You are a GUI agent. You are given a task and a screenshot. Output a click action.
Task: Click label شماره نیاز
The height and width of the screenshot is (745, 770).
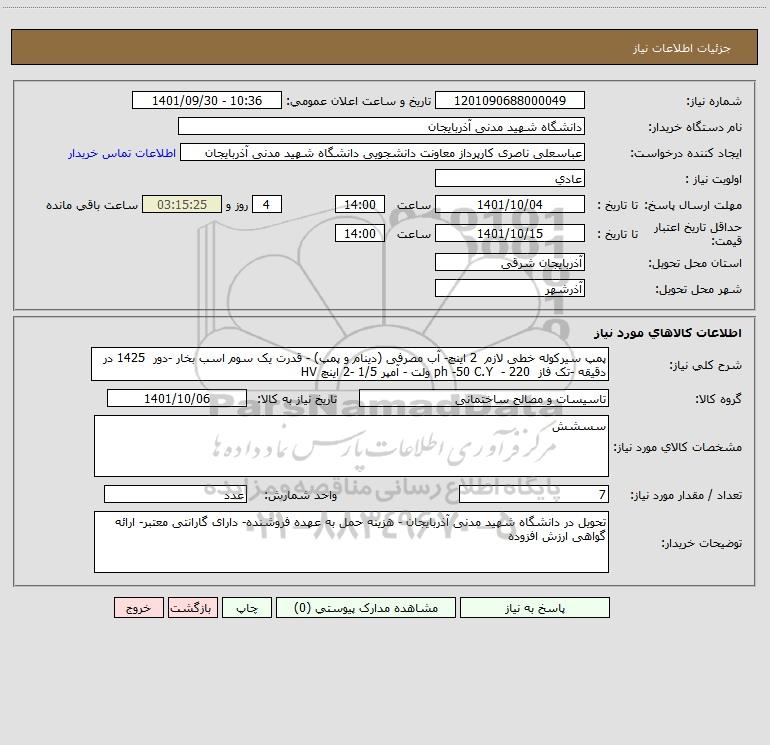click(x=714, y=101)
